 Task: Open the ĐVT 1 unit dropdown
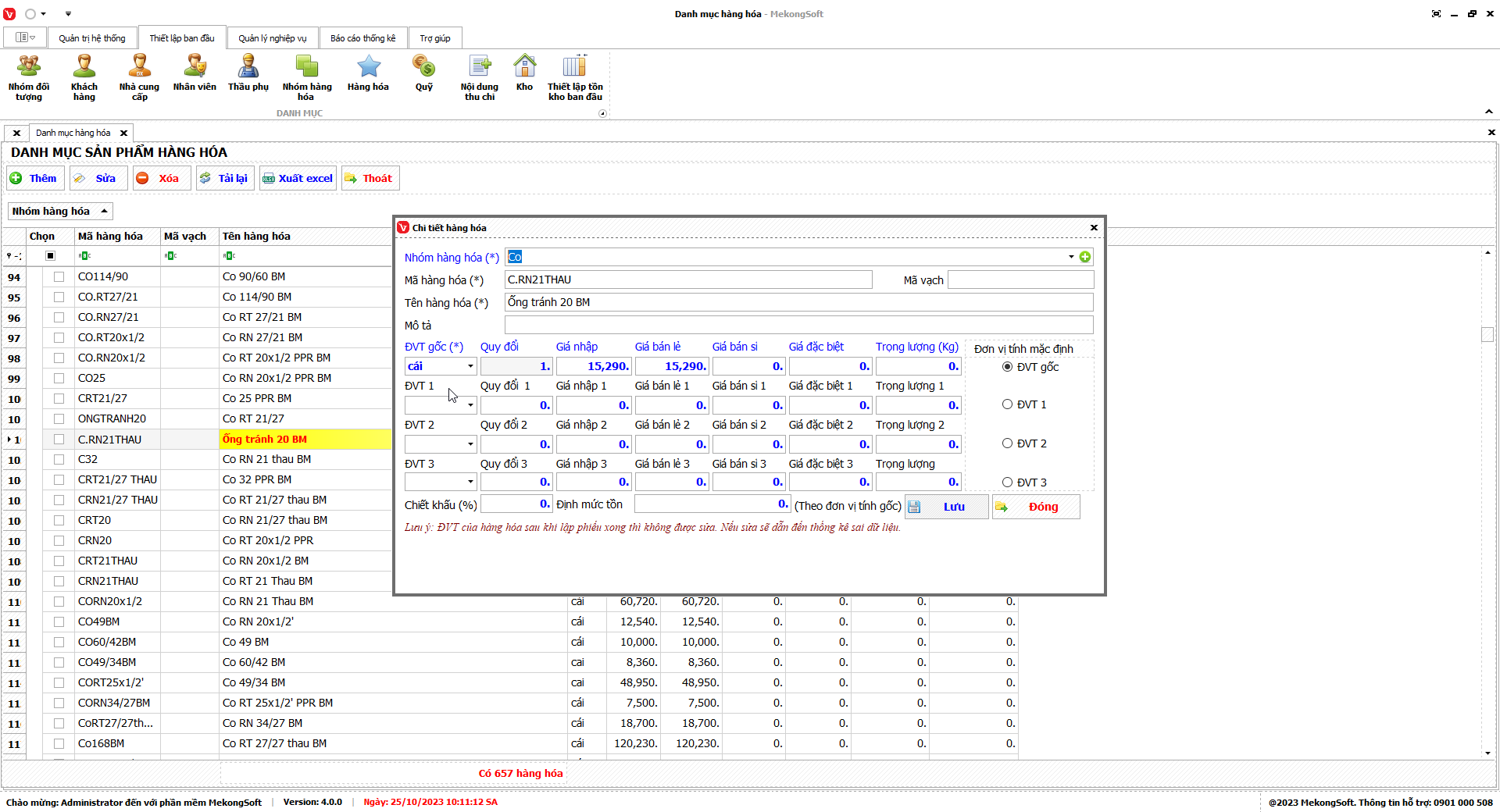pos(470,405)
